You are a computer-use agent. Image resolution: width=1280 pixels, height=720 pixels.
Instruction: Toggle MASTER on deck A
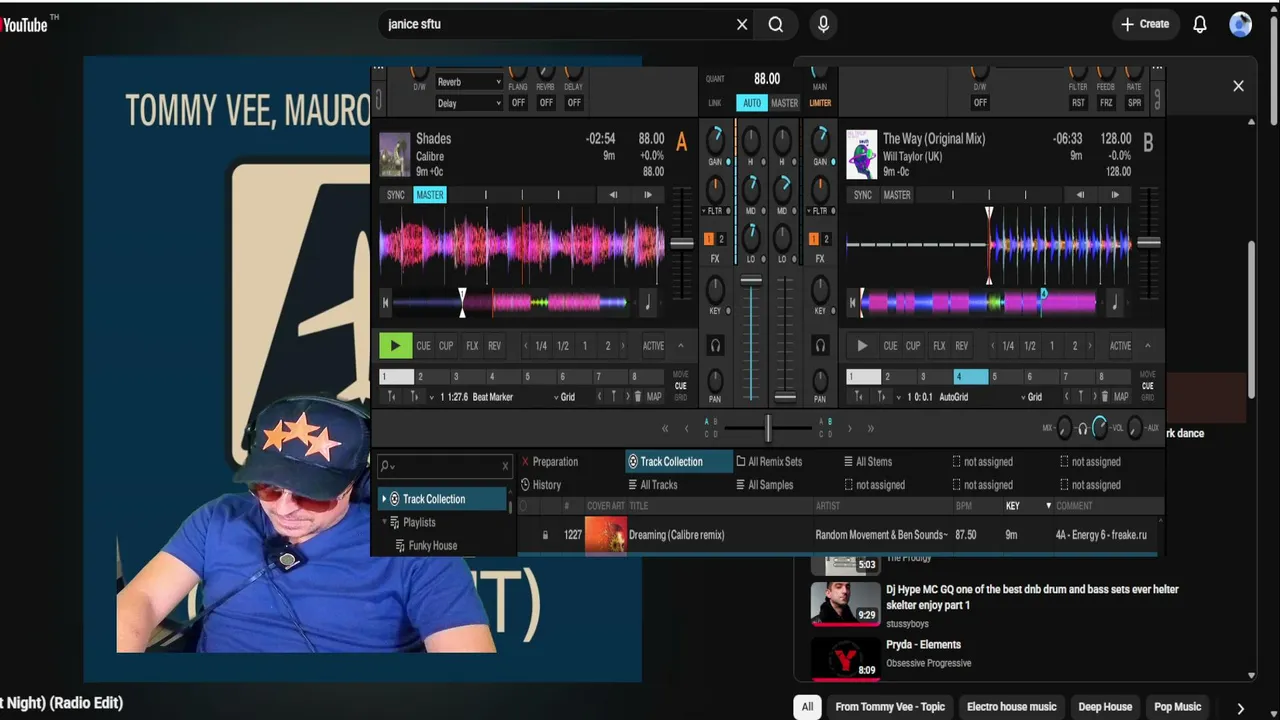(430, 195)
